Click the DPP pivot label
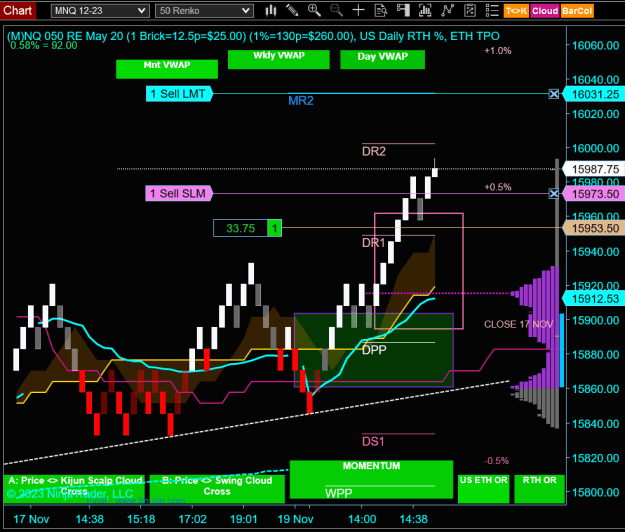625x532 pixels. tap(374, 350)
